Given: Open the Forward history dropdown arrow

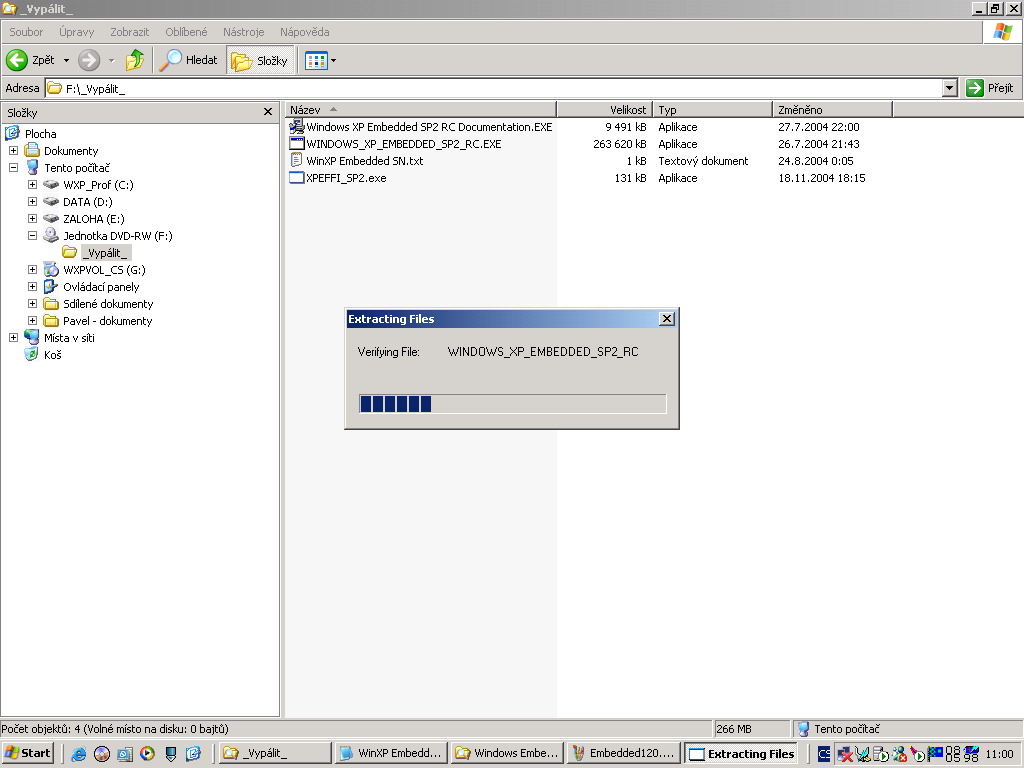Looking at the screenshot, I should (111, 61).
